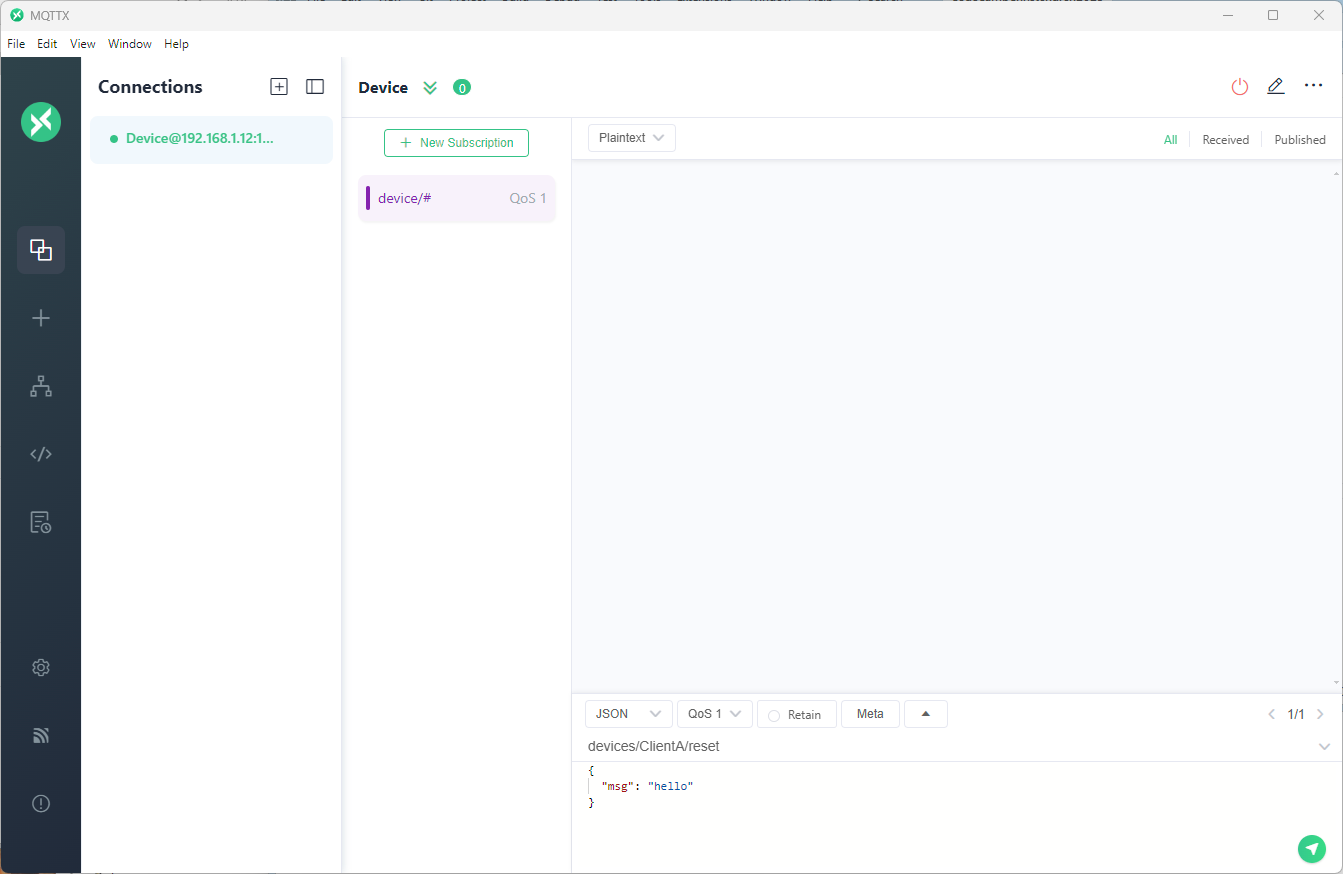Click the New Subscription button
The image size is (1343, 874).
pos(456,143)
